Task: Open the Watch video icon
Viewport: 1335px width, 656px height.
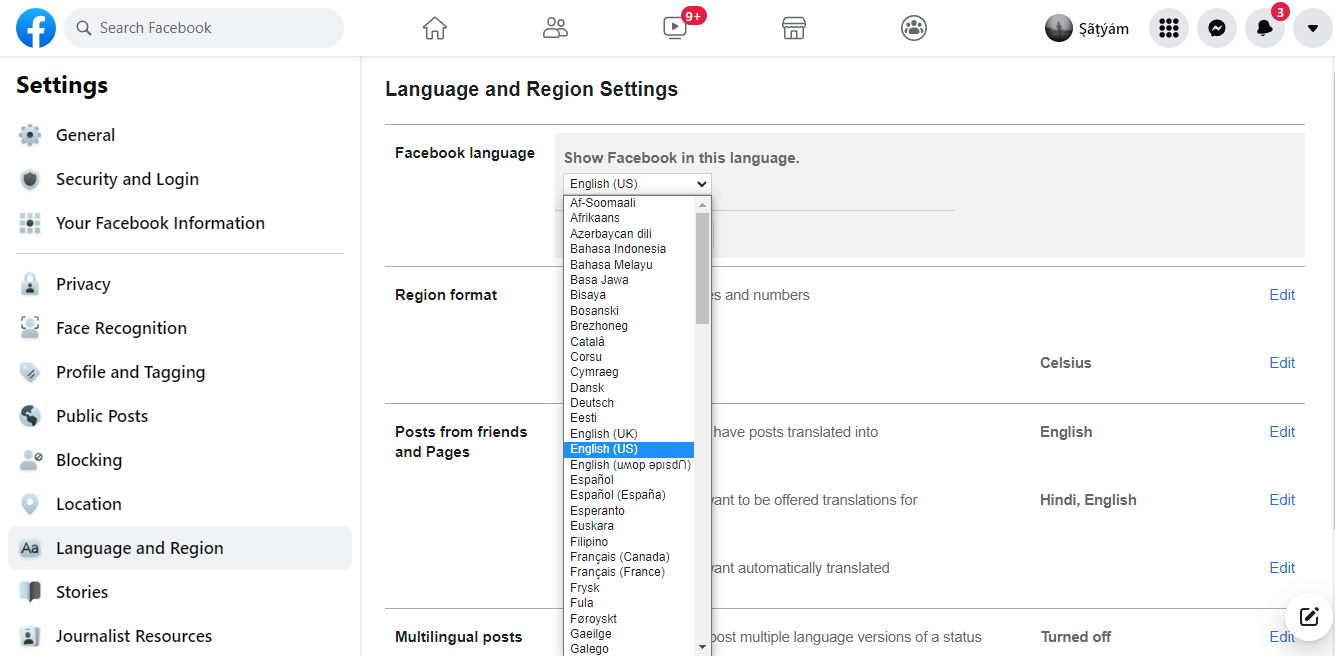Action: (675, 28)
